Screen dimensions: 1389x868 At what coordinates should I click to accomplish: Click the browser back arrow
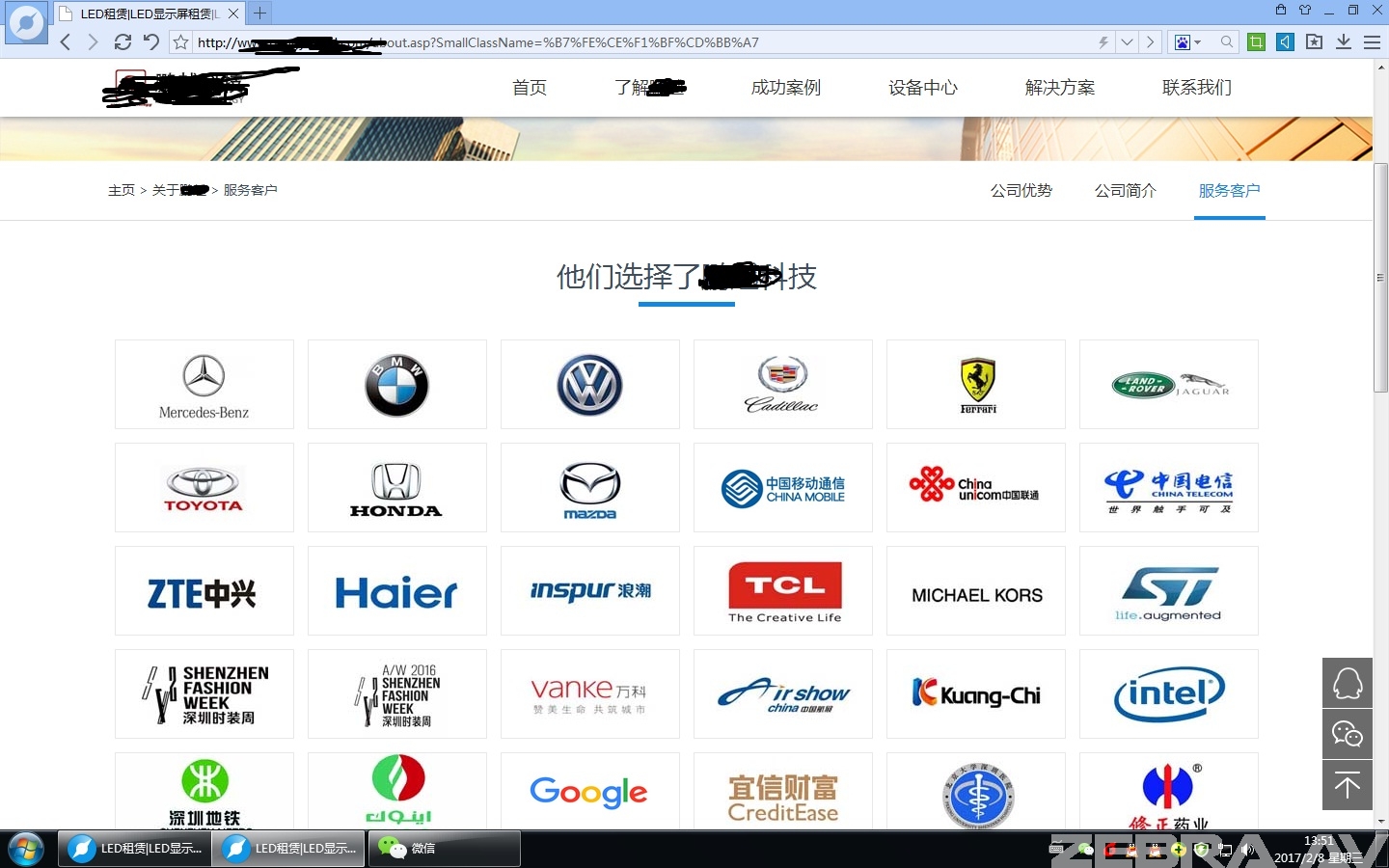pos(66,41)
